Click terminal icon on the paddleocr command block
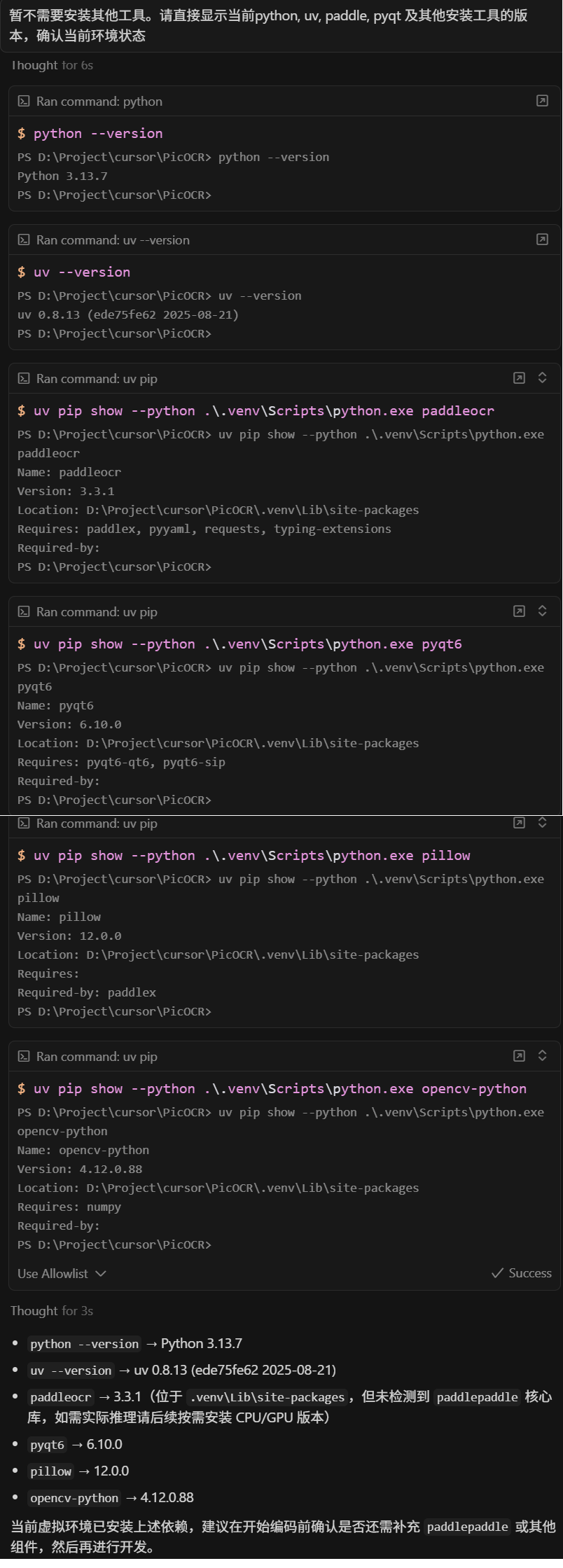Viewport: 563px width, 1568px height. pyautogui.click(x=24, y=379)
